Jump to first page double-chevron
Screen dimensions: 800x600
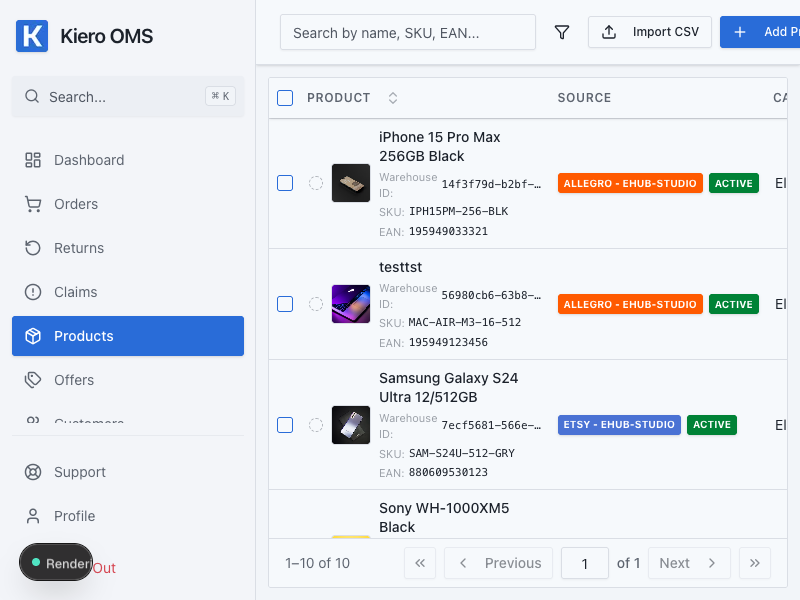420,563
